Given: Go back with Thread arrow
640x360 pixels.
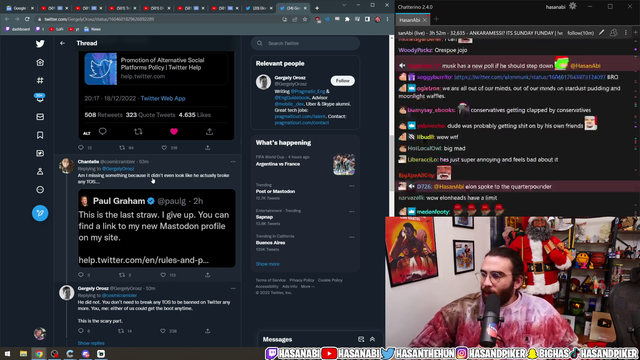Looking at the screenshot, I should point(62,43).
